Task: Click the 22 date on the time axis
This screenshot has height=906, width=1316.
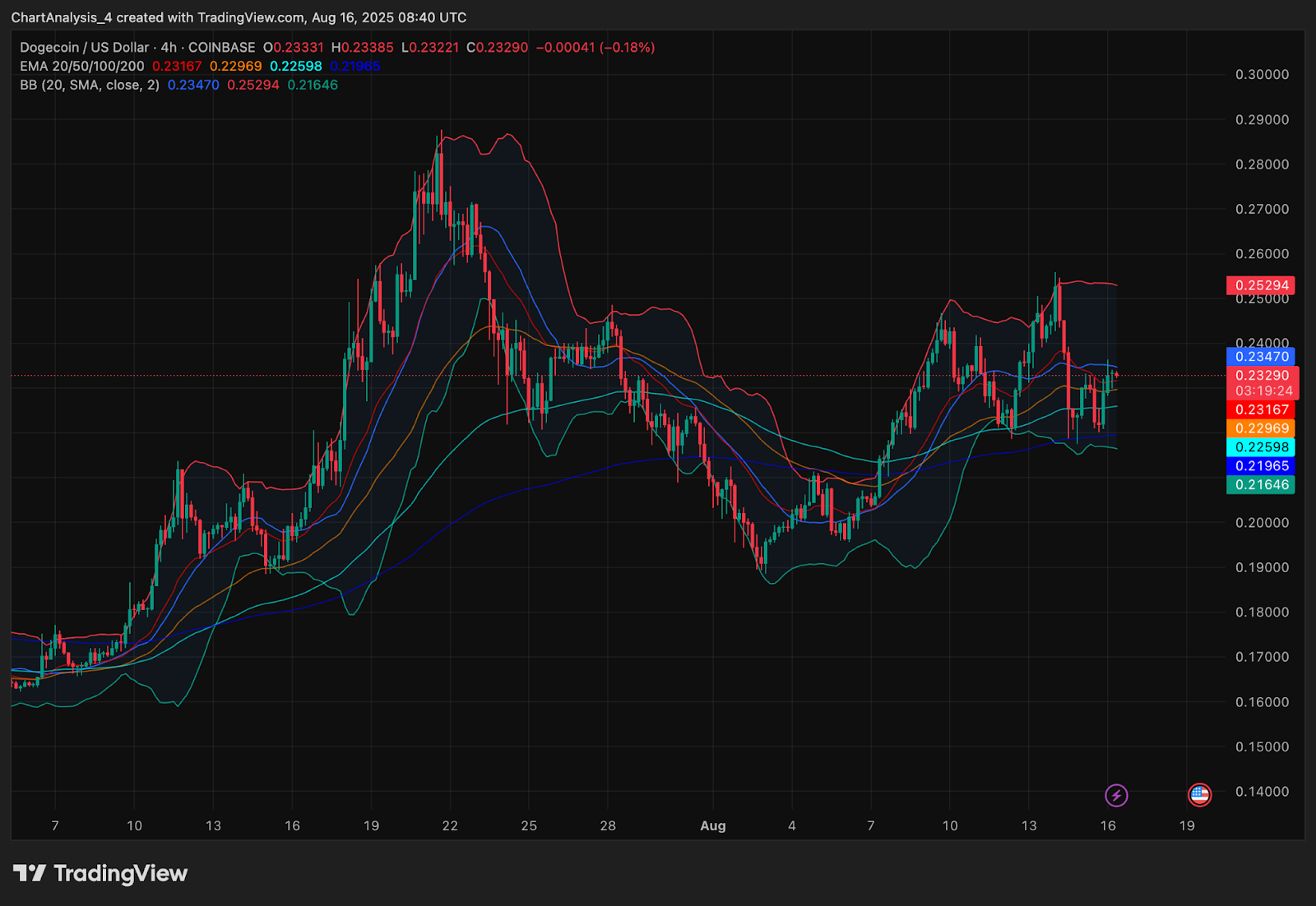Action: [x=450, y=826]
